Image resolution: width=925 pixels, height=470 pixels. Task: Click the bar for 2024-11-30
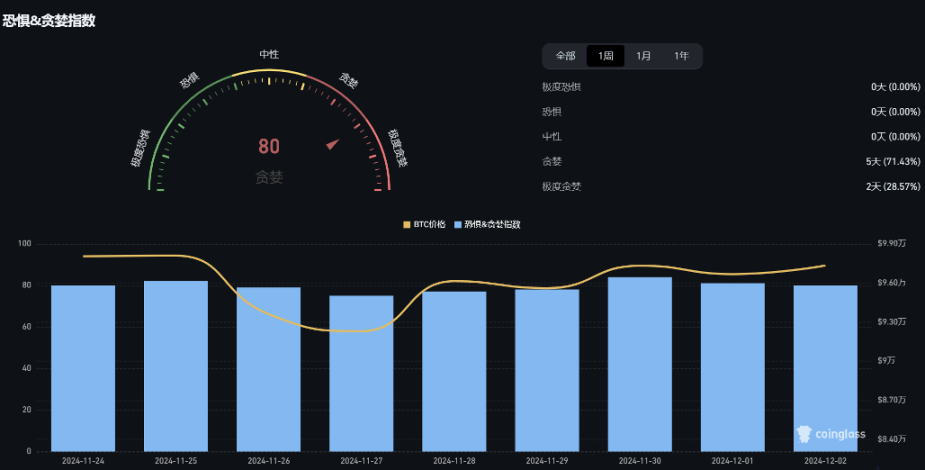coord(640,364)
